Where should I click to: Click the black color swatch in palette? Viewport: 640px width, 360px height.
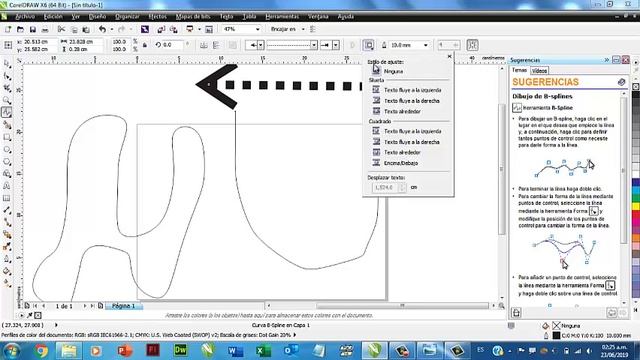636,95
